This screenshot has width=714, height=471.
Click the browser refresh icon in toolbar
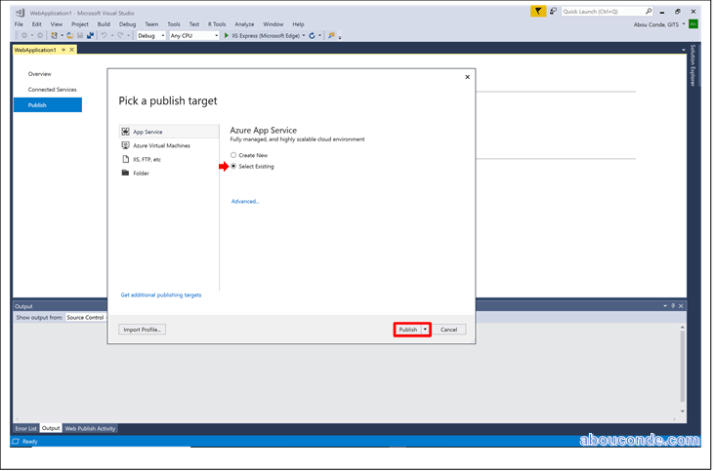click(313, 35)
